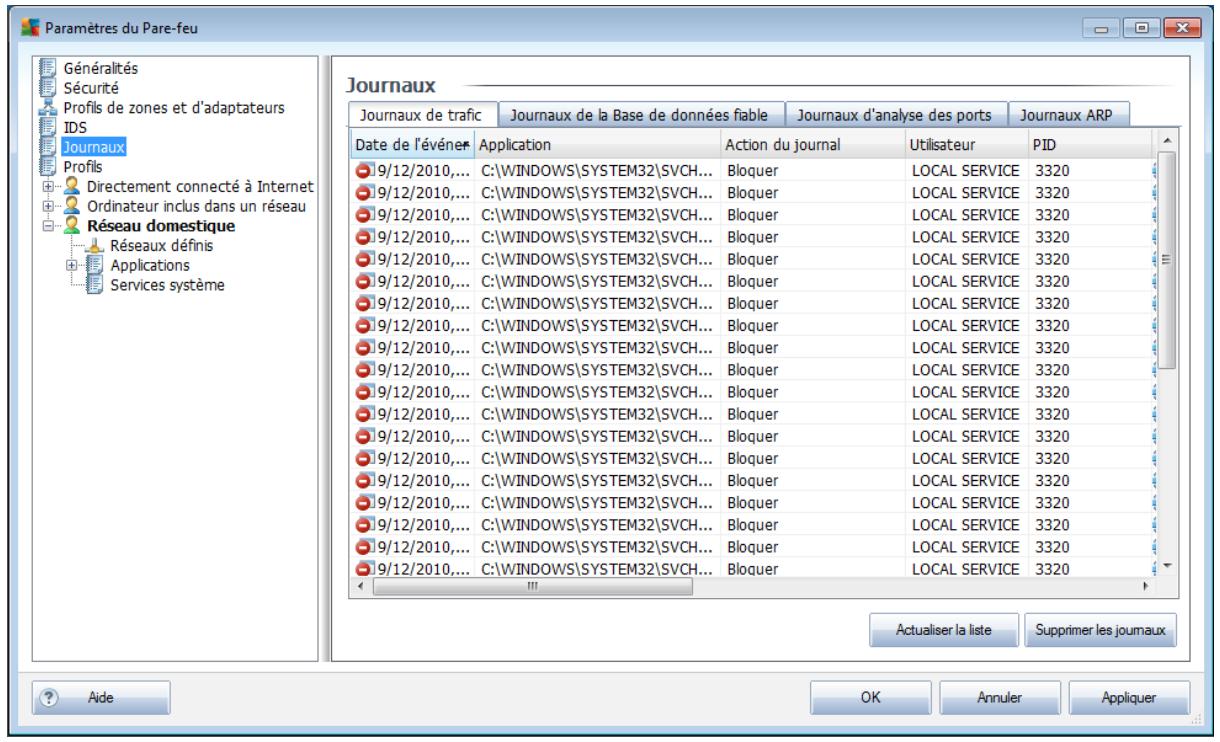Image resolution: width=1220 pixels, height=742 pixels.
Task: Open Journaux de la Base de données fiable tab
Action: pyautogui.click(x=640, y=115)
